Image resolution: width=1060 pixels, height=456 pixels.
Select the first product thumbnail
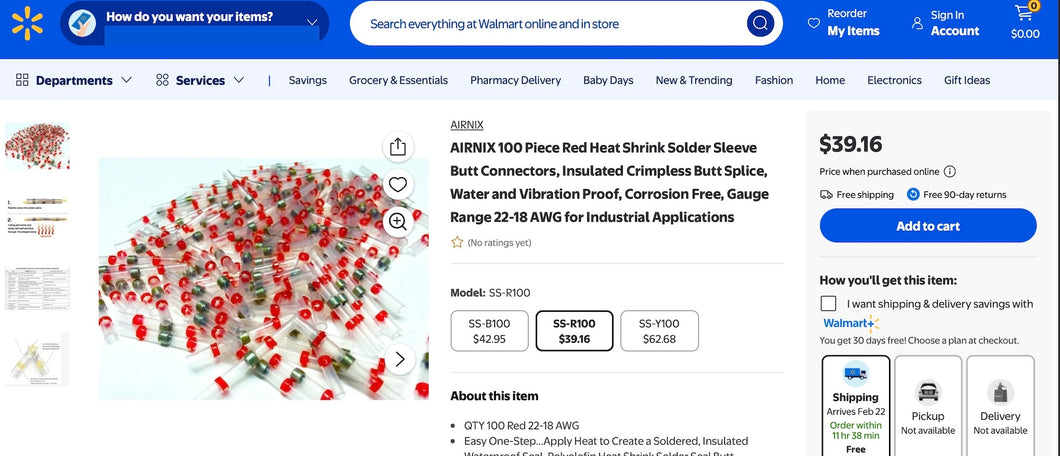click(37, 147)
